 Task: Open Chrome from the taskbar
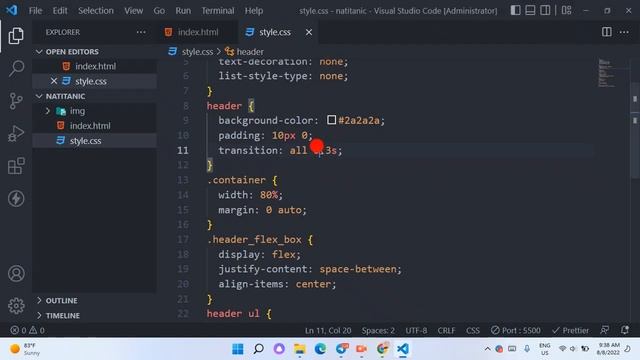tap(382, 349)
